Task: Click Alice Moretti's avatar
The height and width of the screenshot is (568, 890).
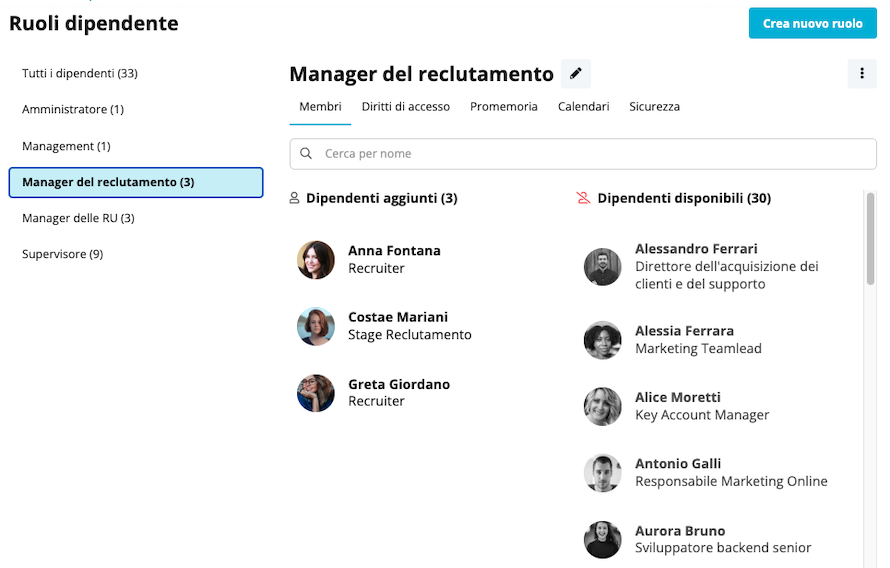Action: click(x=603, y=406)
